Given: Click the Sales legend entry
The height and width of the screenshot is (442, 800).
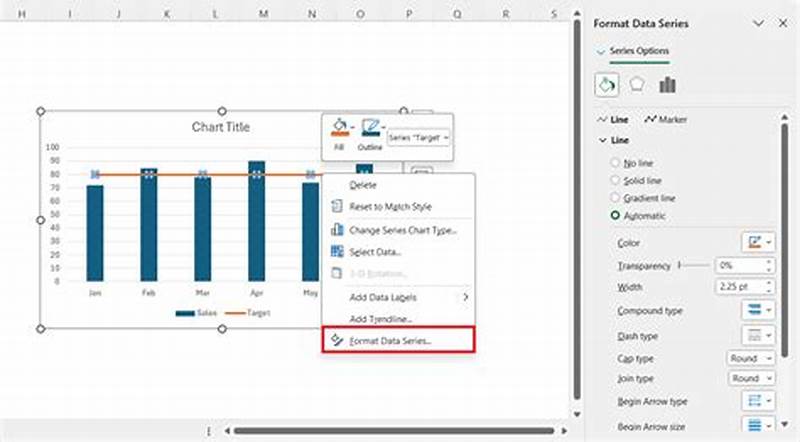Looking at the screenshot, I should [196, 313].
